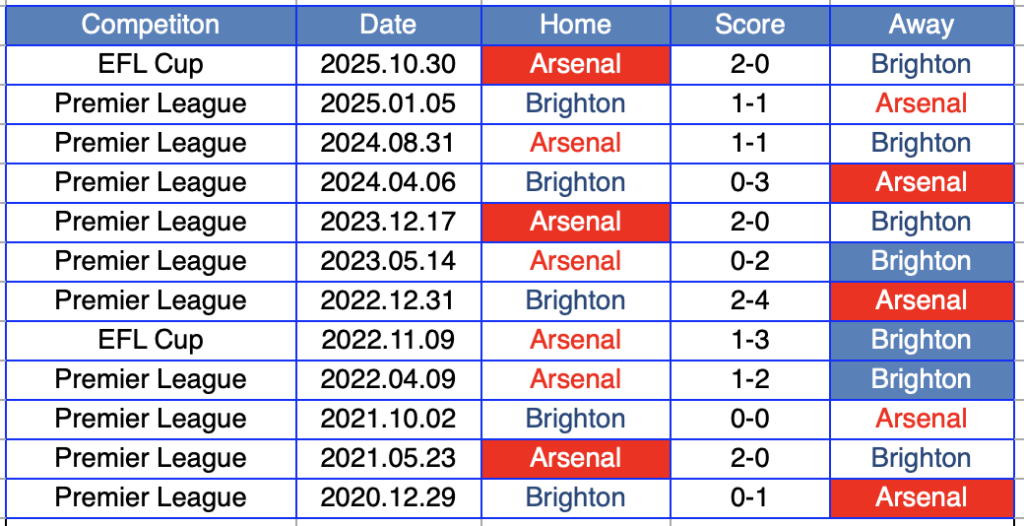Select the EFL Cup cell in 2022.11.09 row

[151, 340]
